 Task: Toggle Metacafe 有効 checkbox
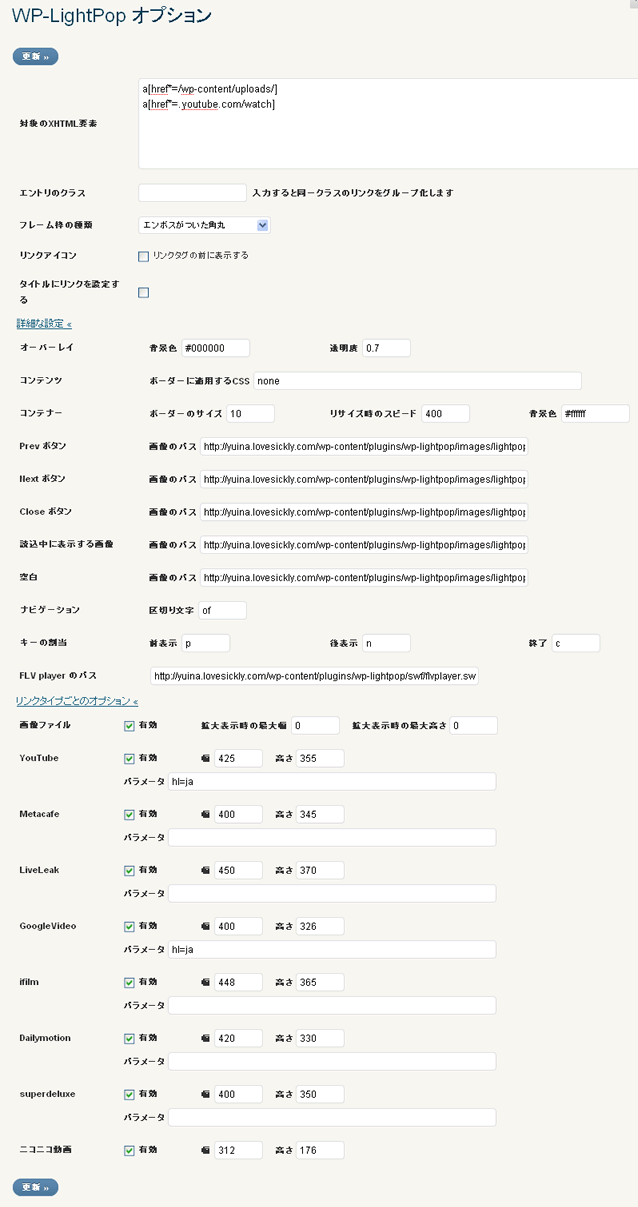tap(129, 815)
